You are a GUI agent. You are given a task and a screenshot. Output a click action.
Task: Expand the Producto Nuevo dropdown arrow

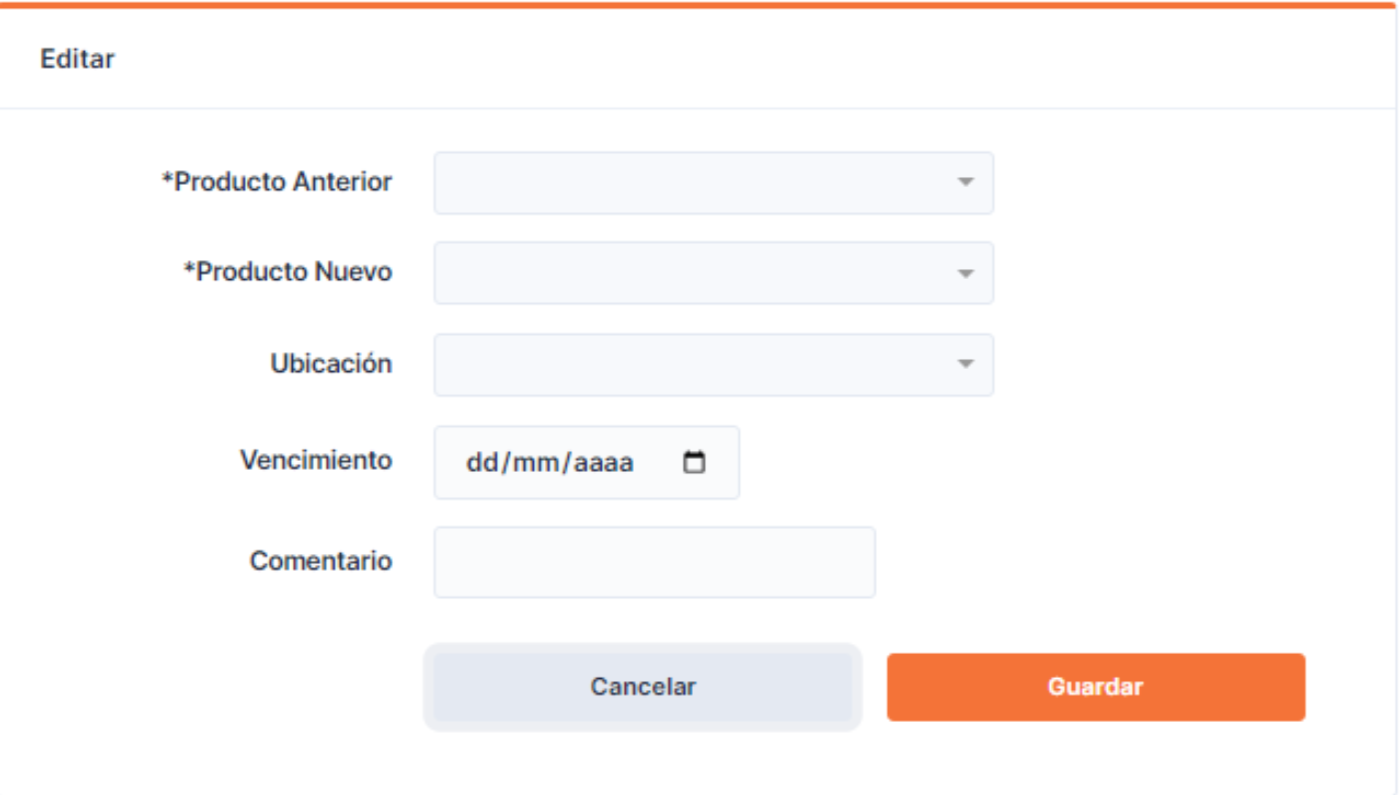965,273
